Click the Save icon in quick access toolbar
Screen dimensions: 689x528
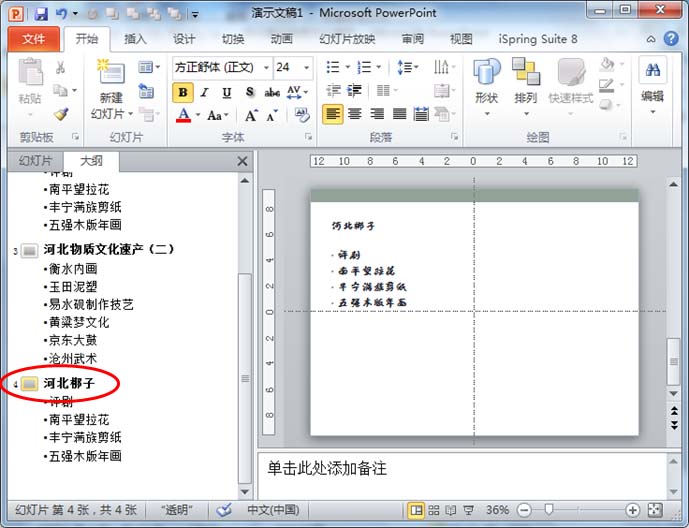coord(40,14)
